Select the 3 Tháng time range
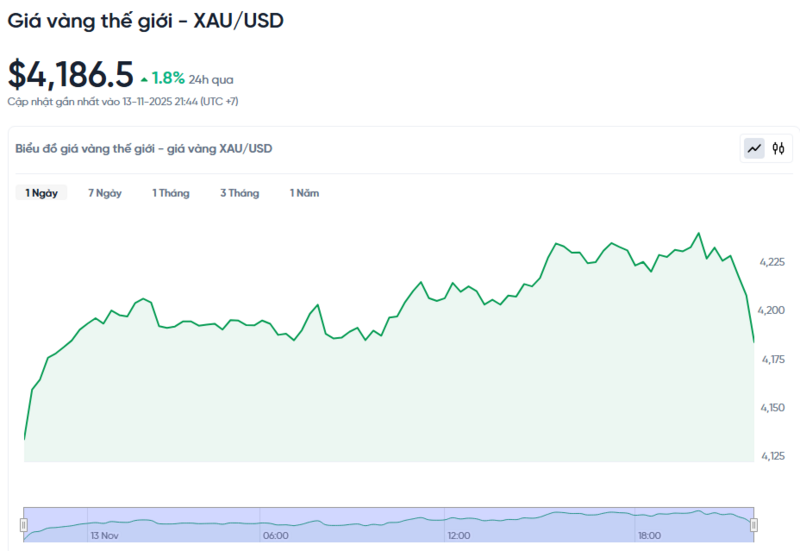The image size is (800, 551). 240,193
